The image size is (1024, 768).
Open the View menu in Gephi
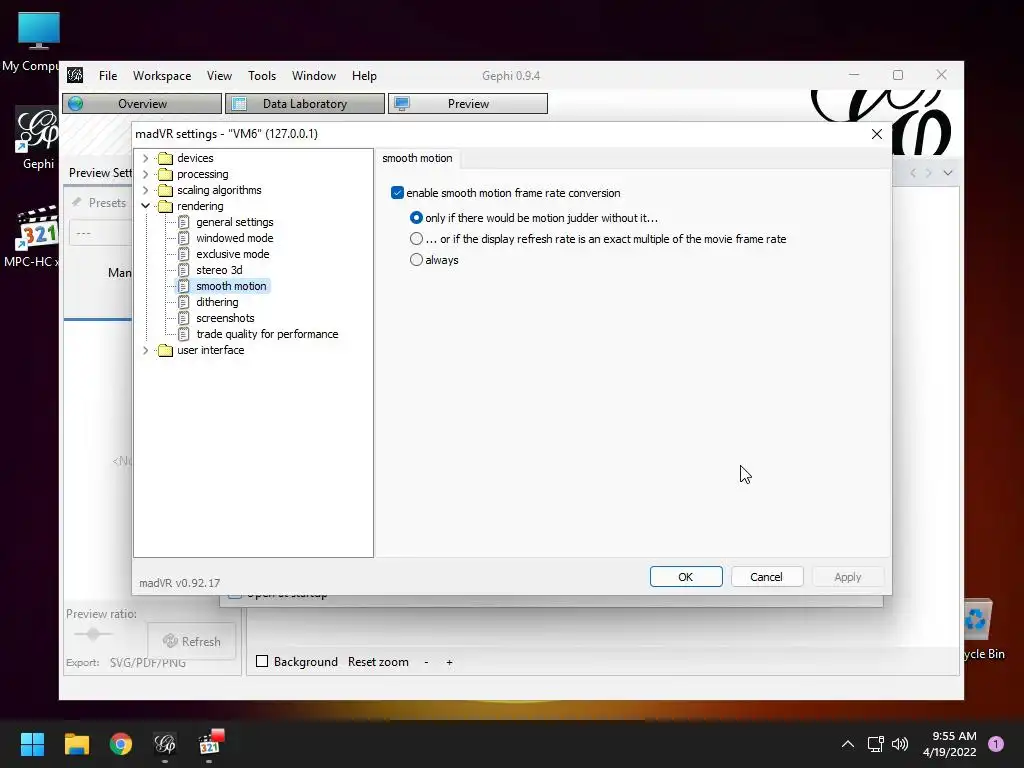[x=219, y=76]
